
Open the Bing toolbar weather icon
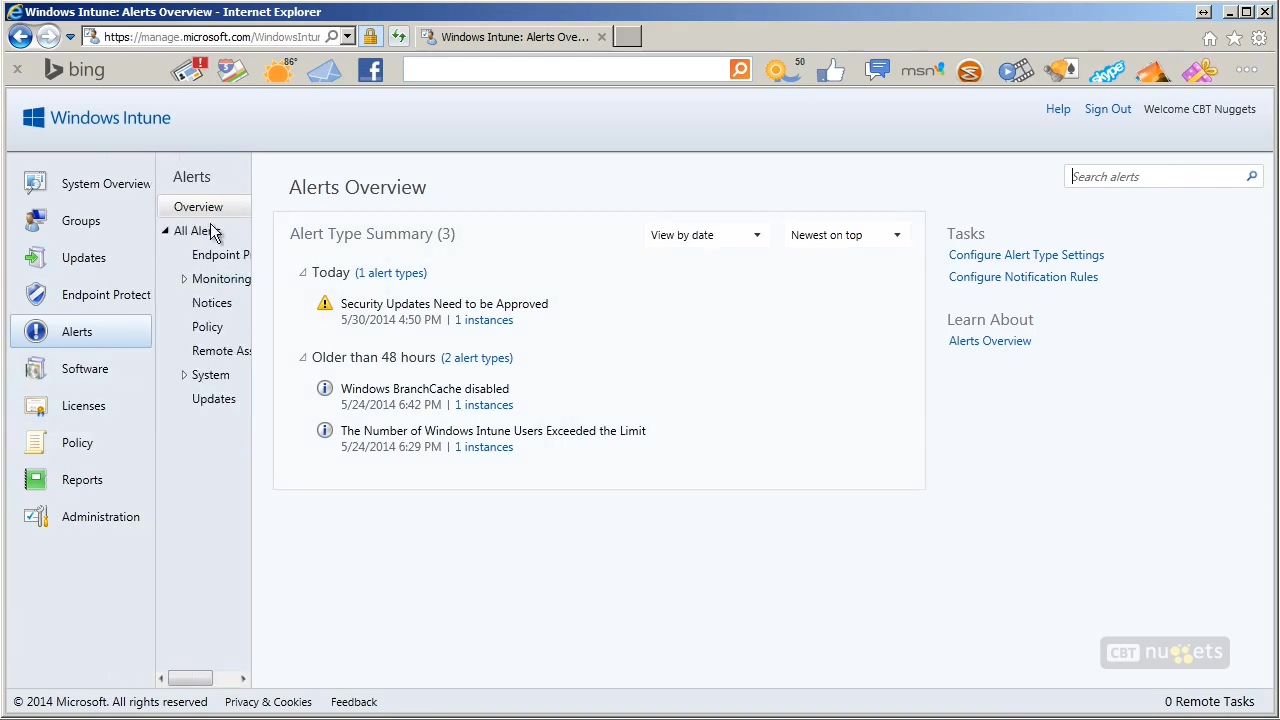point(279,70)
